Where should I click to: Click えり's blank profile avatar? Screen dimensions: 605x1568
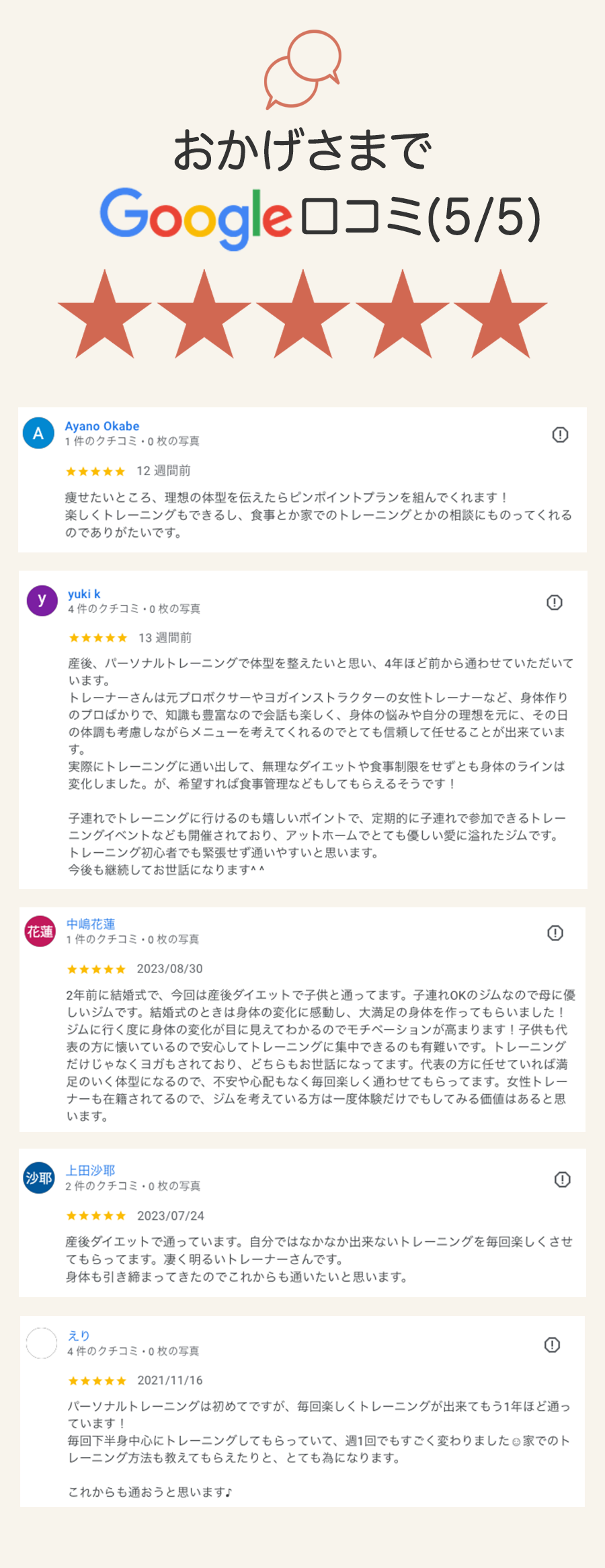click(41, 1344)
